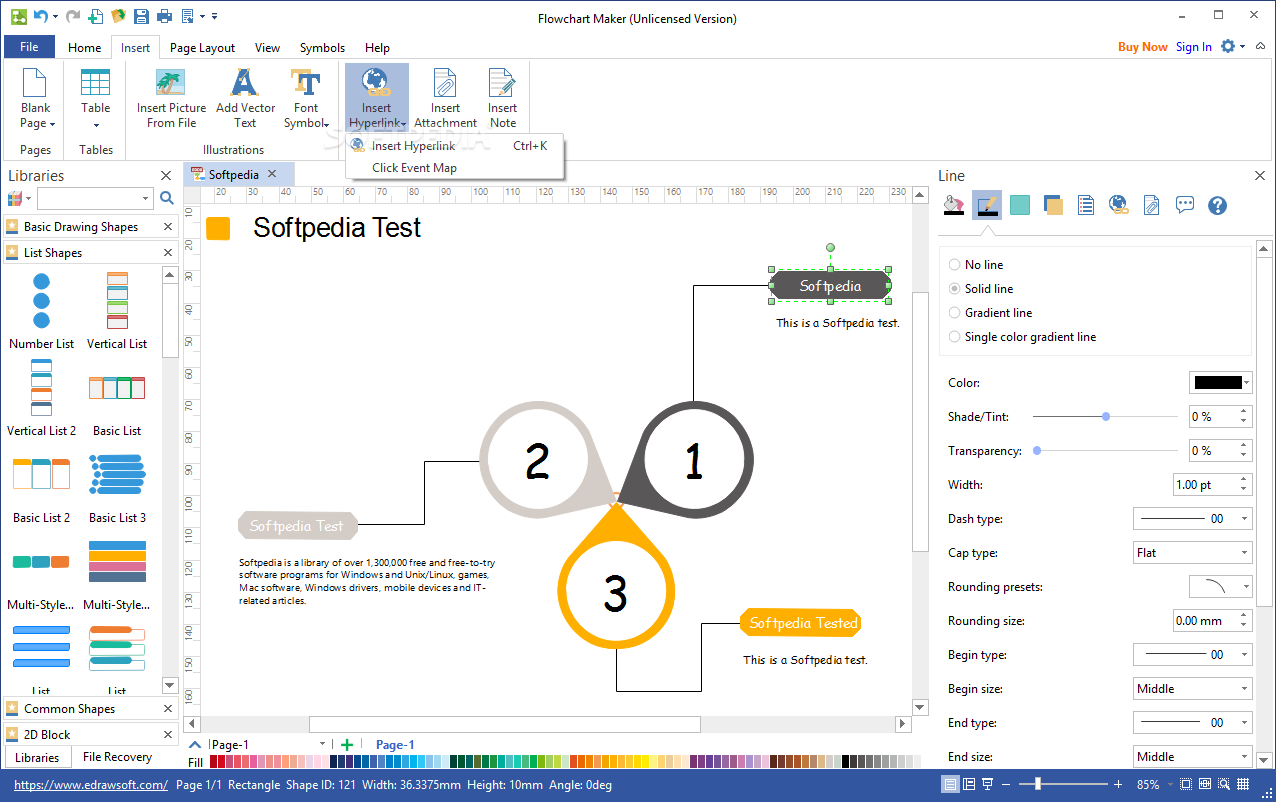Click the paperclip attachment icon in Line panel
The width and height of the screenshot is (1276, 802).
point(1152,205)
